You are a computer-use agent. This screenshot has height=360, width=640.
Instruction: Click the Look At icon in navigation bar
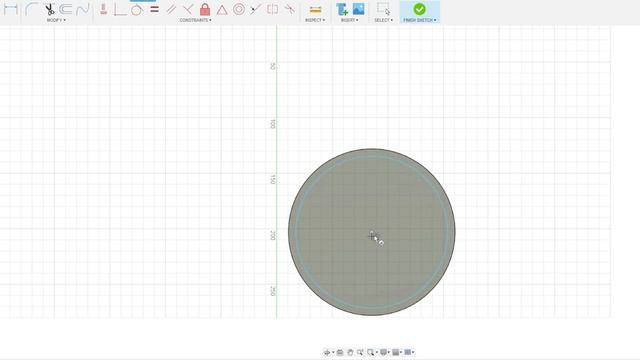(x=340, y=352)
